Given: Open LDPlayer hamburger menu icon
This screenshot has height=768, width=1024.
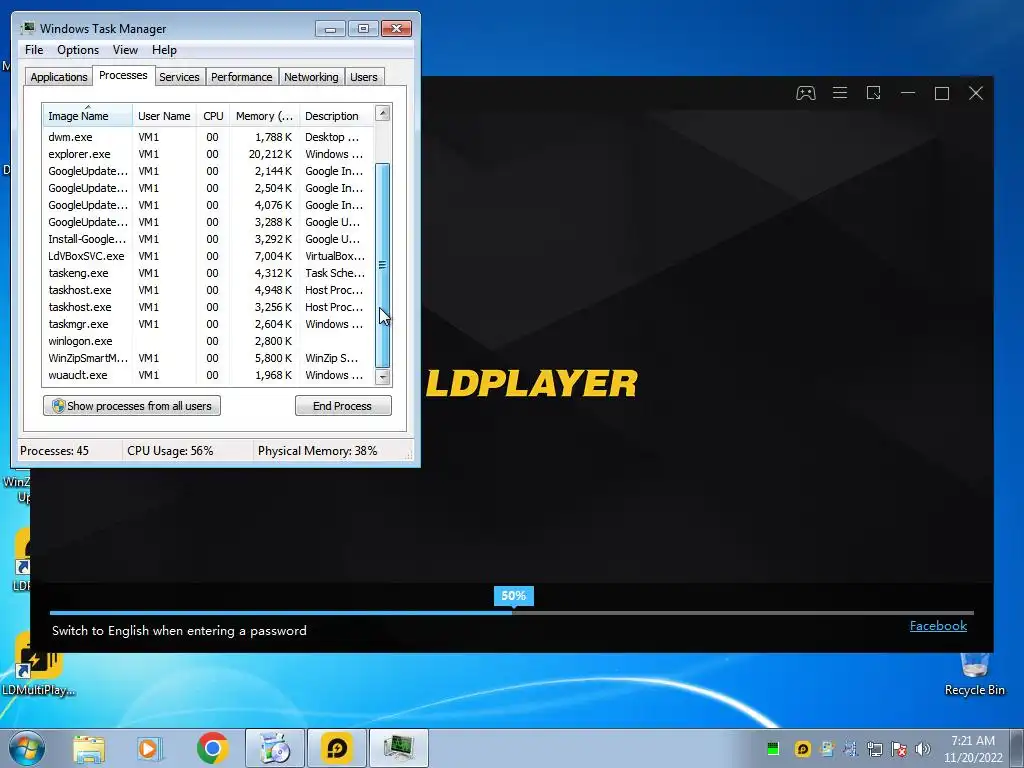Looking at the screenshot, I should coord(840,93).
